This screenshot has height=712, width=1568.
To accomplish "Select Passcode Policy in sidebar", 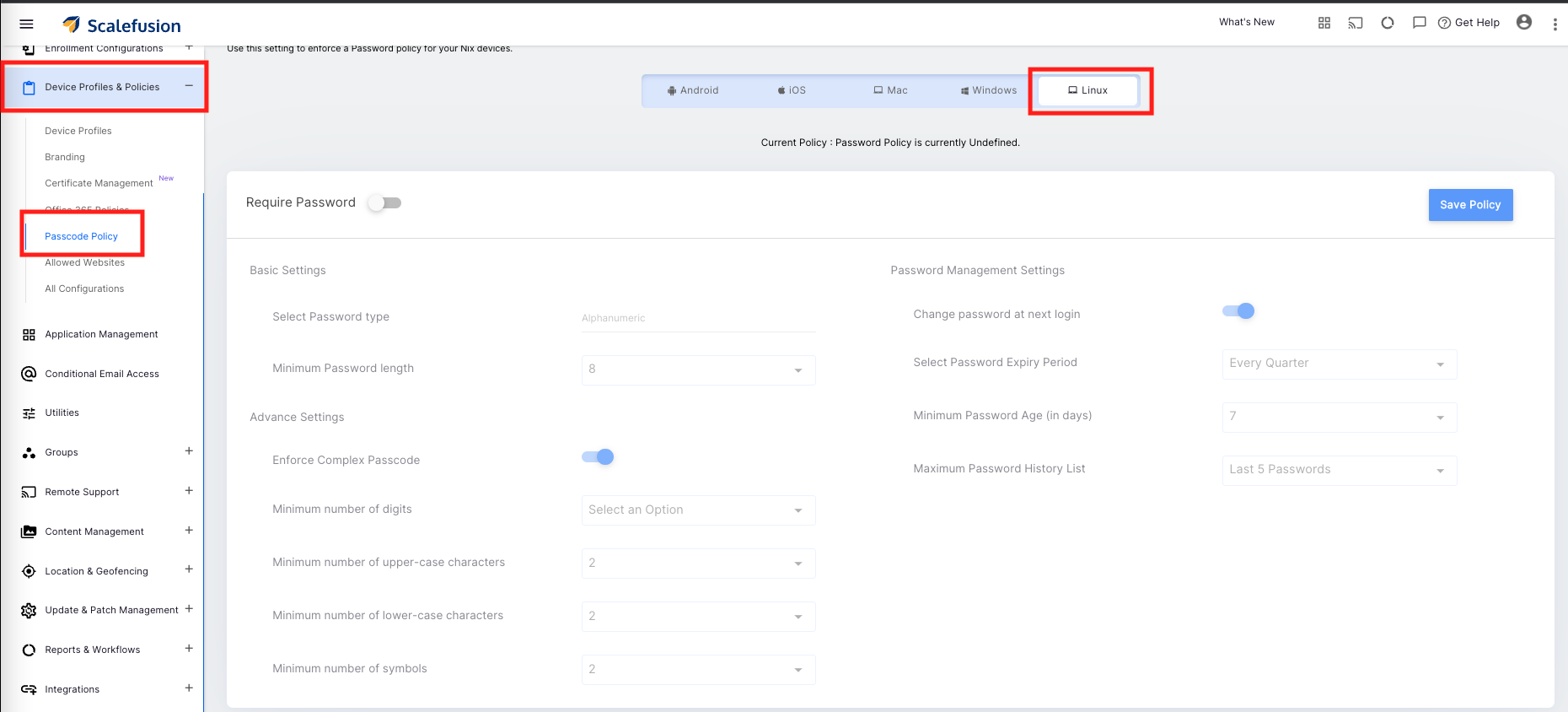I will (81, 236).
